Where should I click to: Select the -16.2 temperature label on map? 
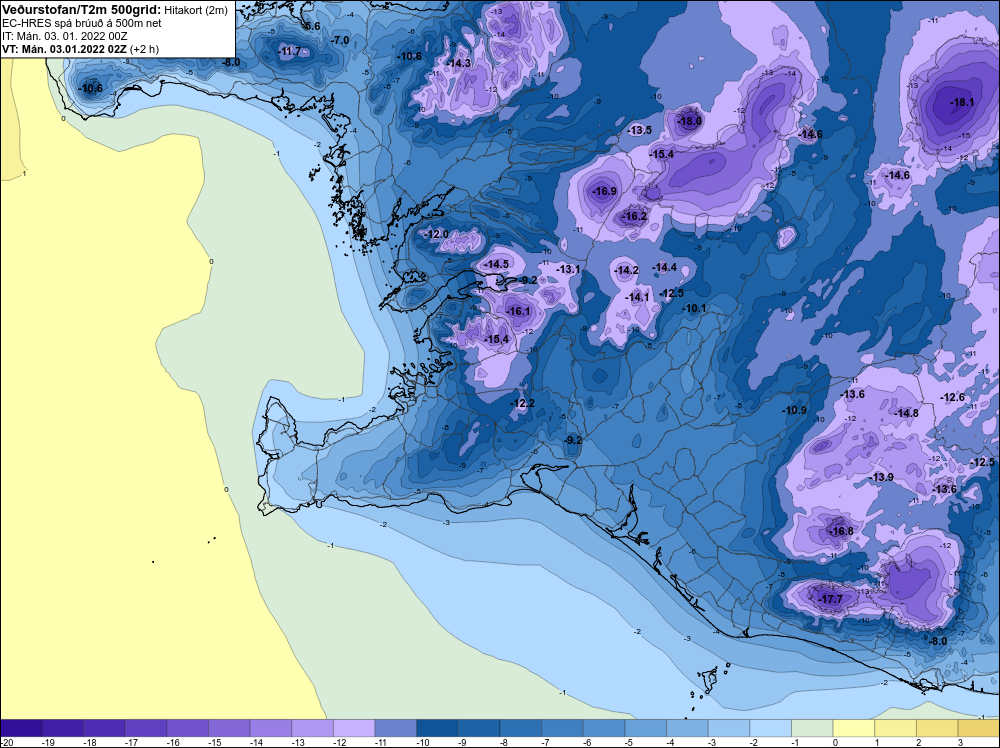(x=634, y=217)
